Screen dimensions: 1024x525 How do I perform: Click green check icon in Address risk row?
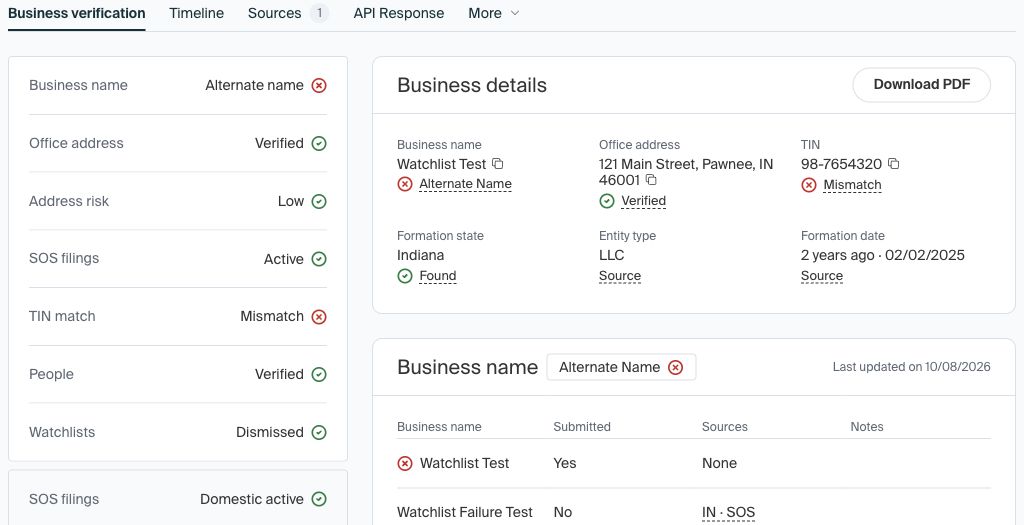click(319, 201)
